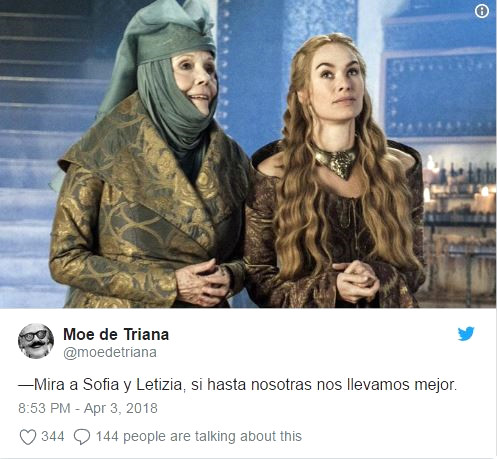Click the 344 likes count
This screenshot has width=498, height=459.
pyautogui.click(x=53, y=436)
